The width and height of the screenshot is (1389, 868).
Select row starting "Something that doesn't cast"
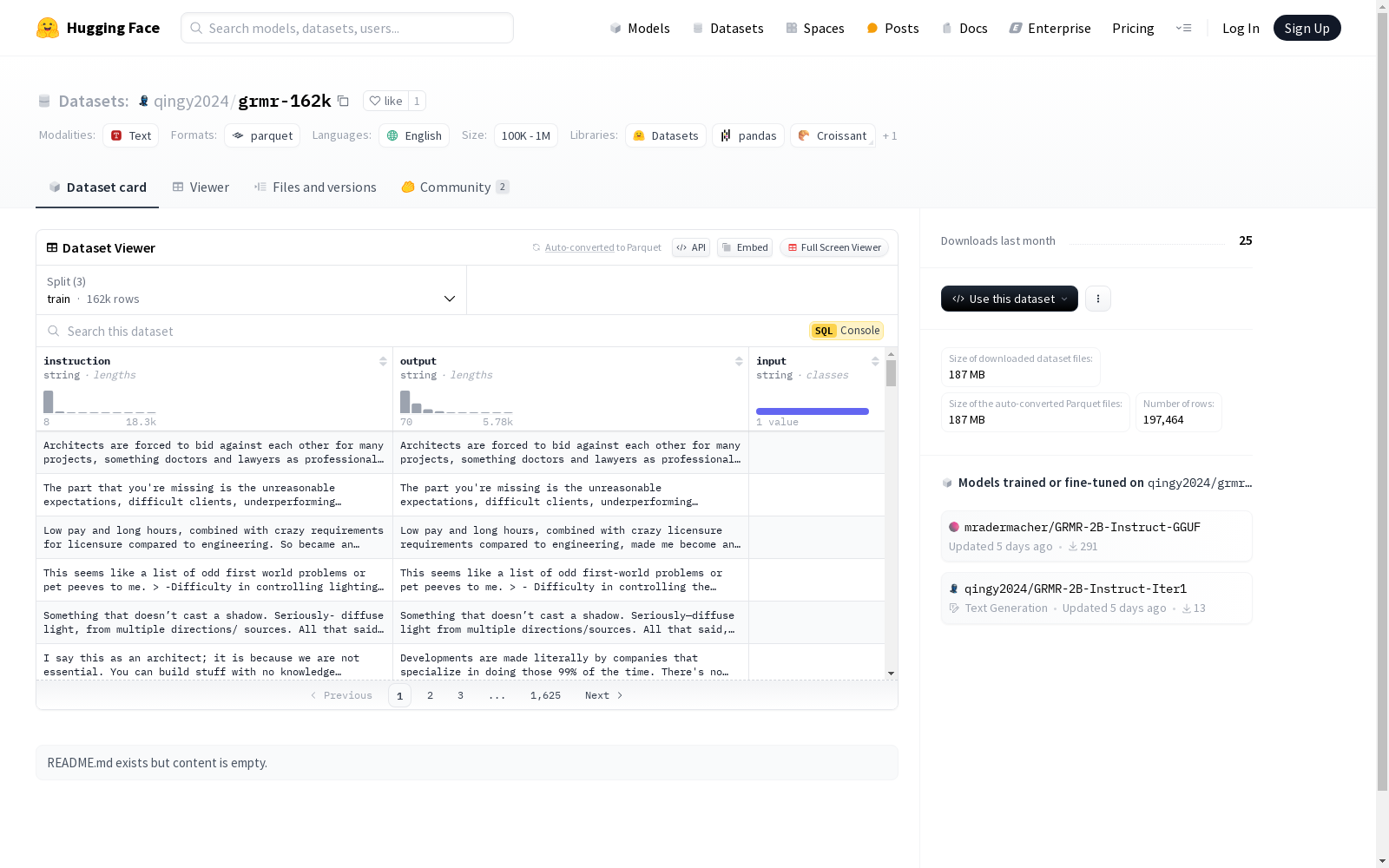[460, 622]
